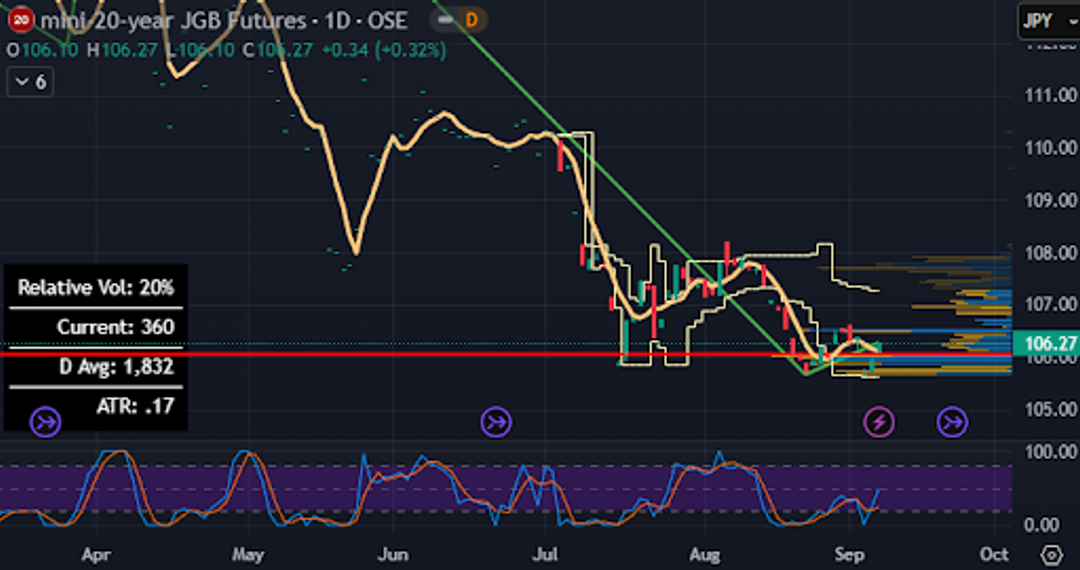Click the 107.00 price axis label

point(1051,304)
